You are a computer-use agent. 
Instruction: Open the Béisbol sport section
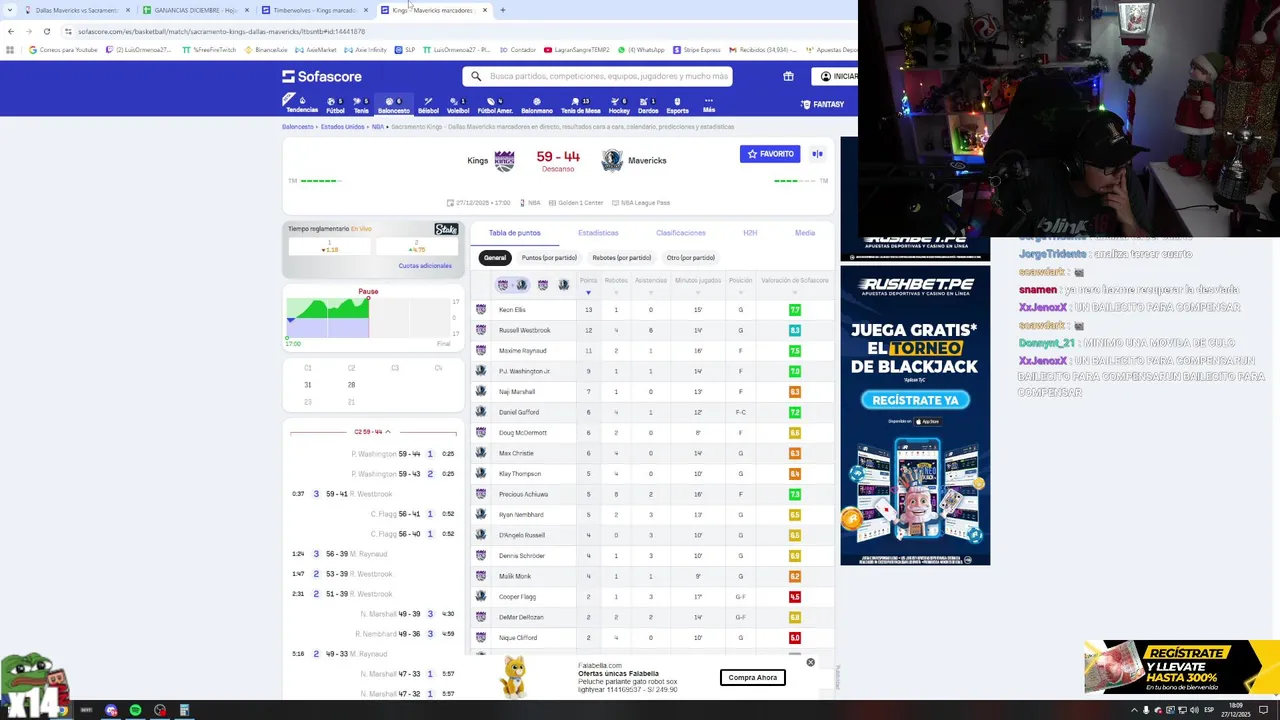428,104
